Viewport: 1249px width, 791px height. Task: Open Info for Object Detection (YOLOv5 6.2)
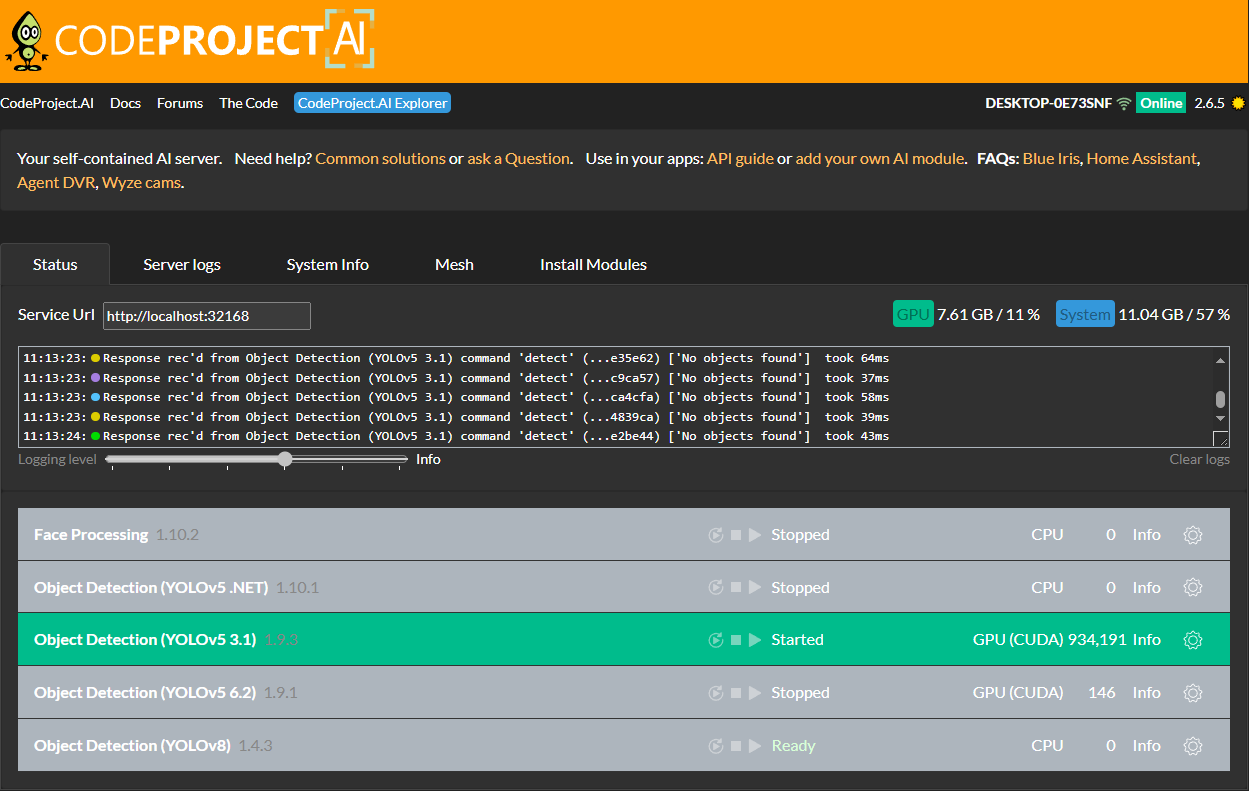[1146, 693]
